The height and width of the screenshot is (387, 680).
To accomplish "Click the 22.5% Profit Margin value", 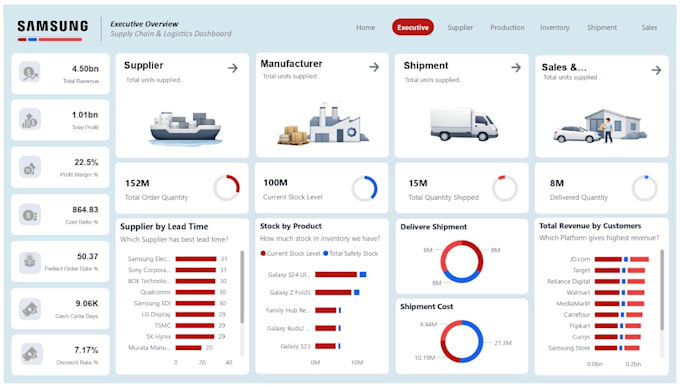I will coord(86,162).
